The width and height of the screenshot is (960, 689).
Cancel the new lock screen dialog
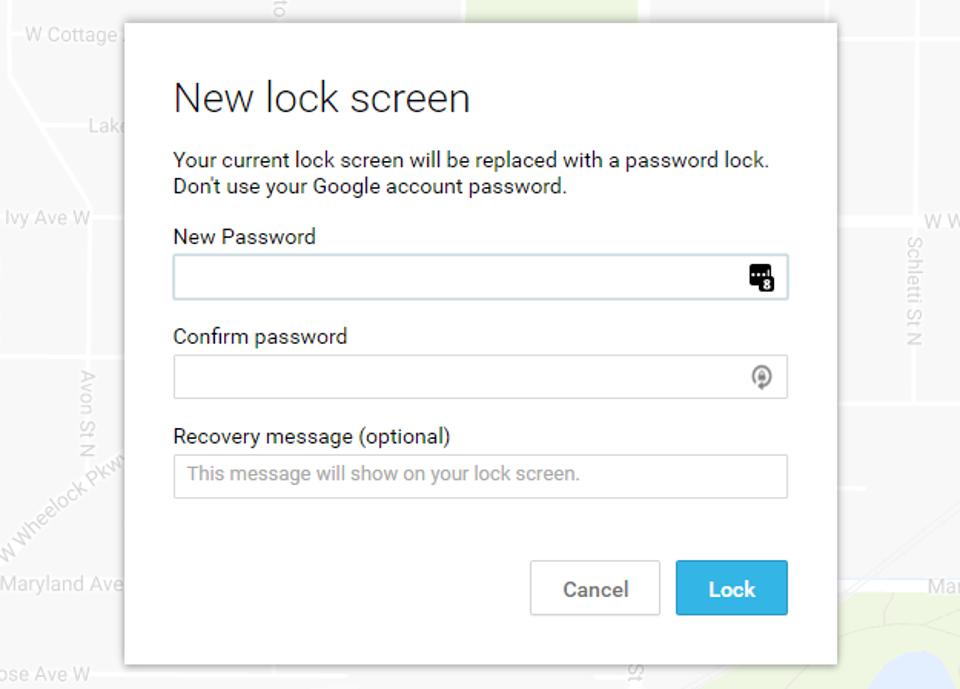[595, 588]
